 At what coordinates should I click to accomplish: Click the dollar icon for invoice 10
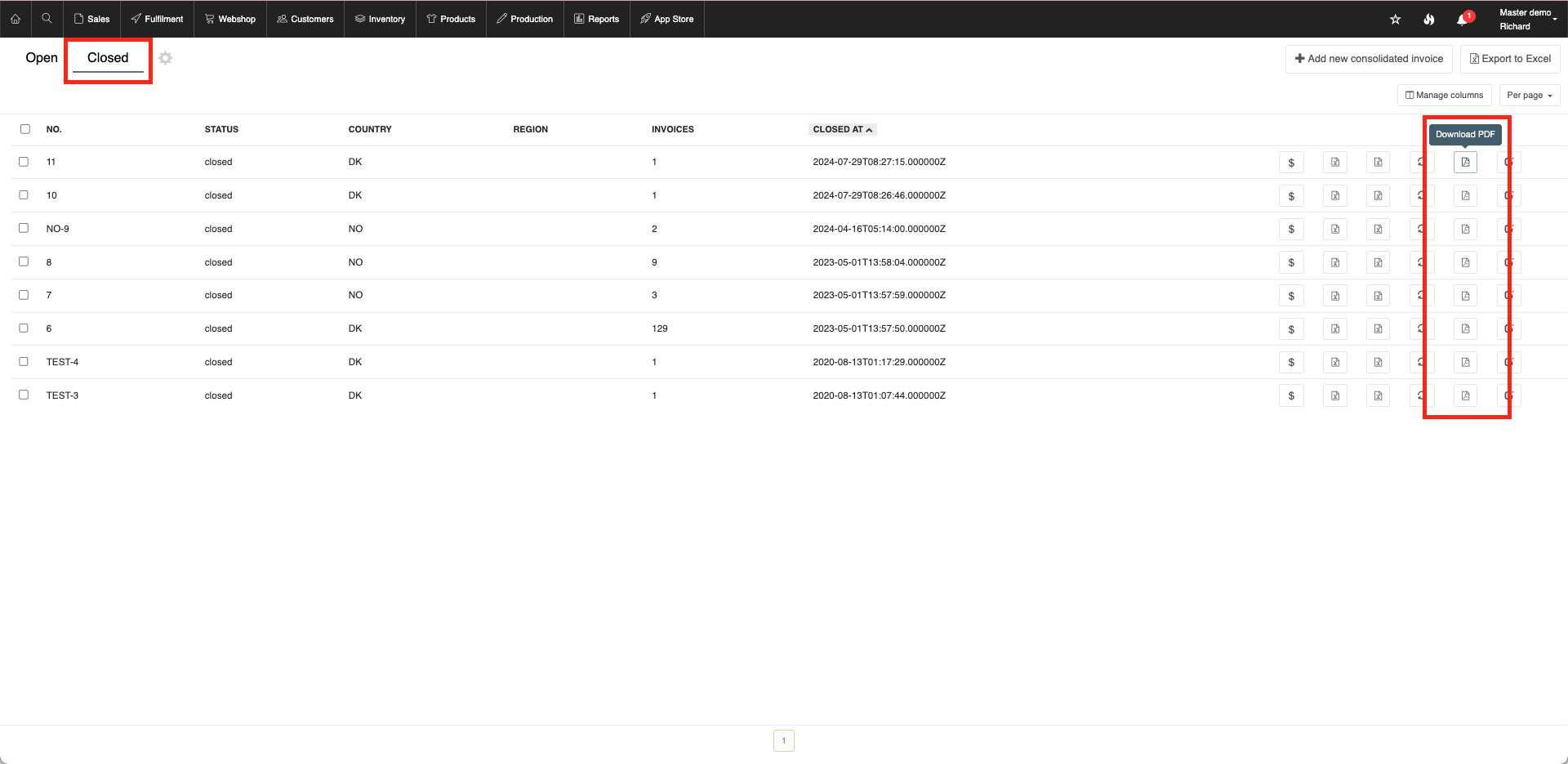coord(1291,196)
